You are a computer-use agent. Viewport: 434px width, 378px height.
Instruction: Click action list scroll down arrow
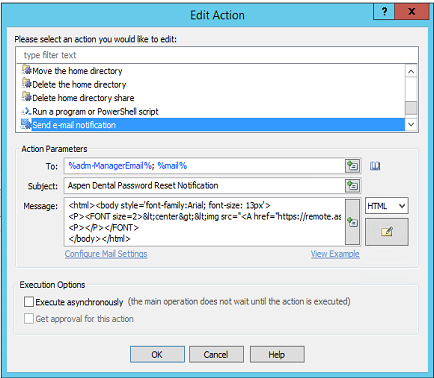point(411,124)
